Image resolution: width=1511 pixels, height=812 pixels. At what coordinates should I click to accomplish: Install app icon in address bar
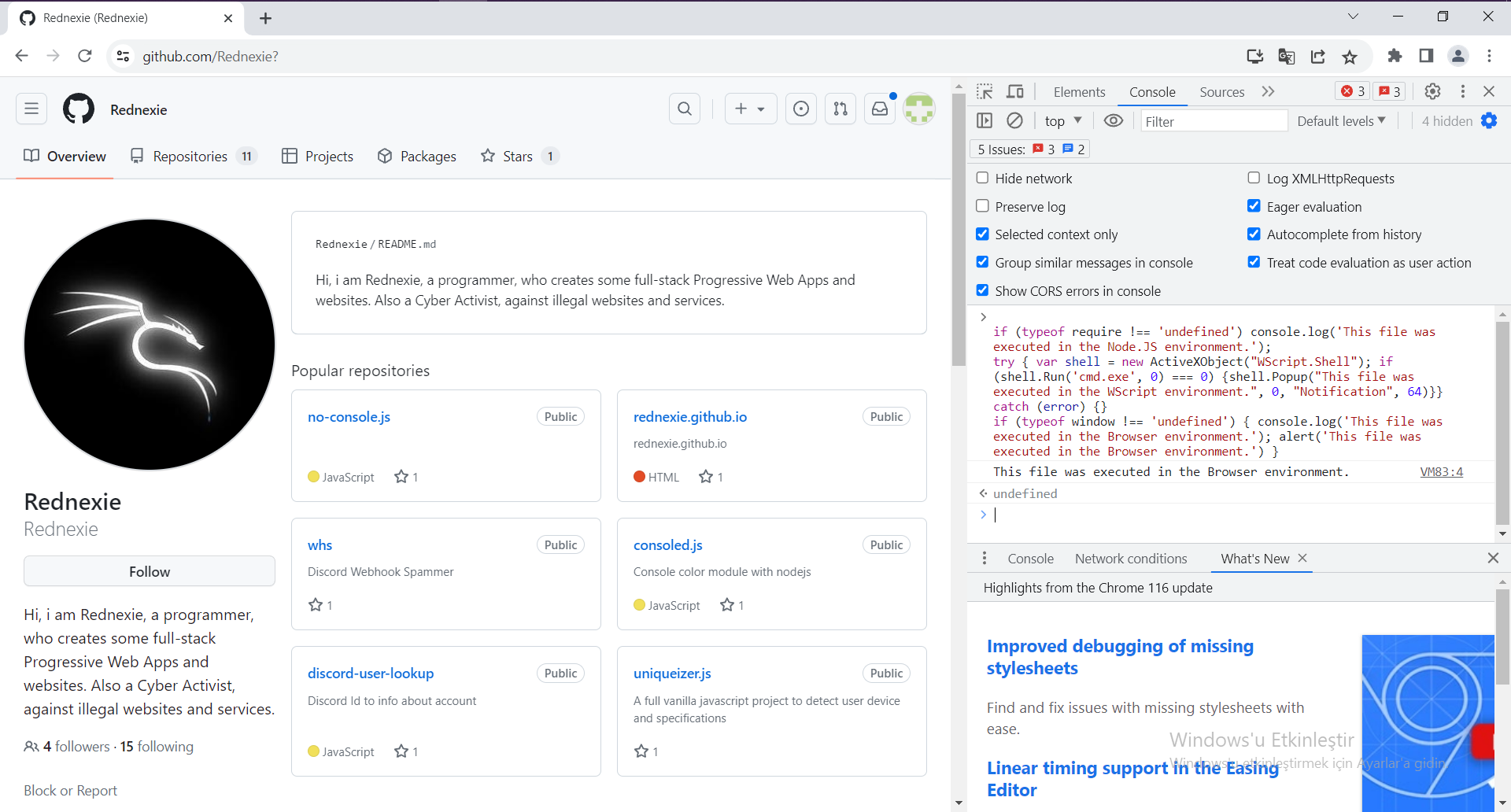coord(1255,56)
